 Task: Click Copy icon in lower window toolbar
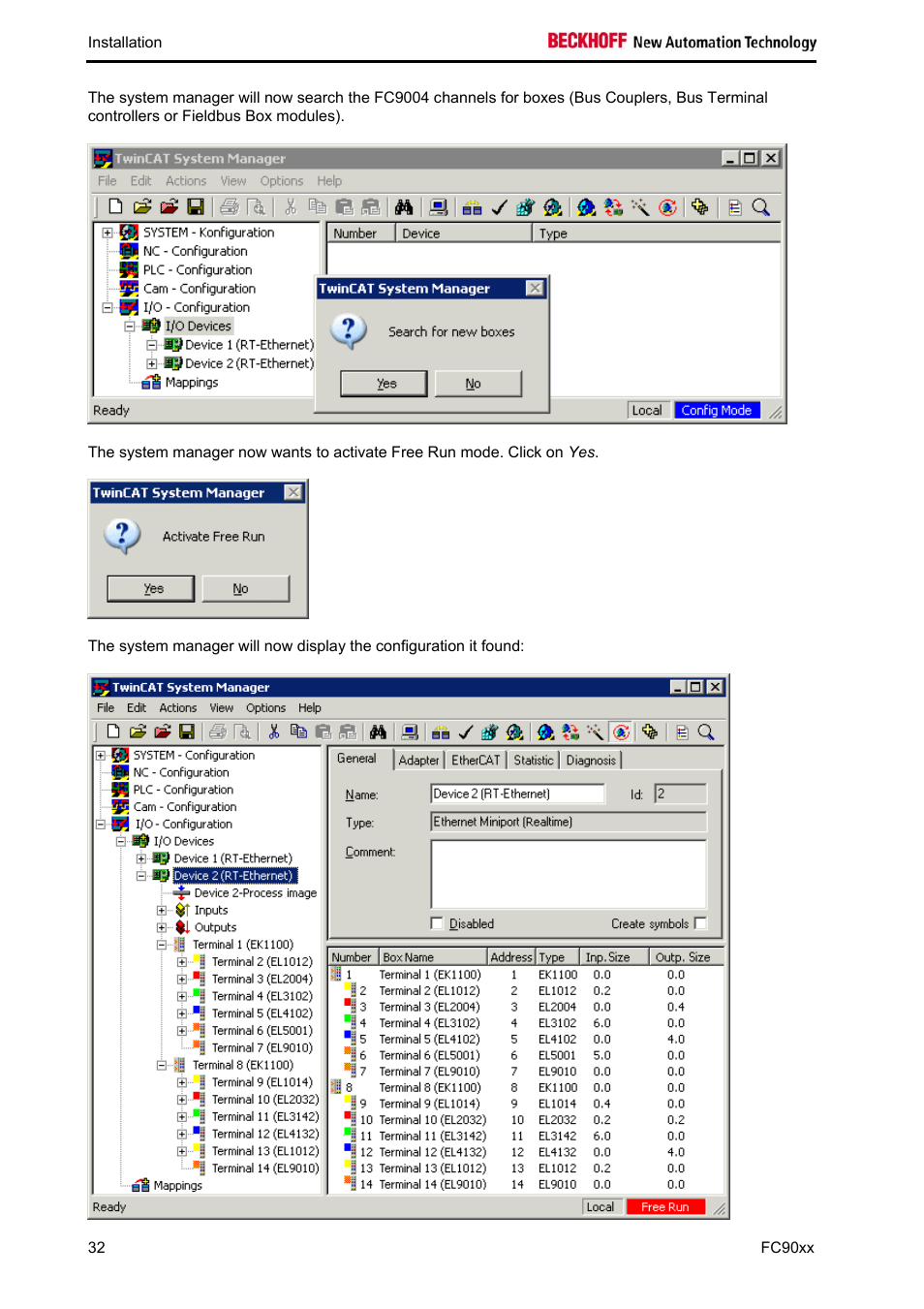[x=298, y=732]
